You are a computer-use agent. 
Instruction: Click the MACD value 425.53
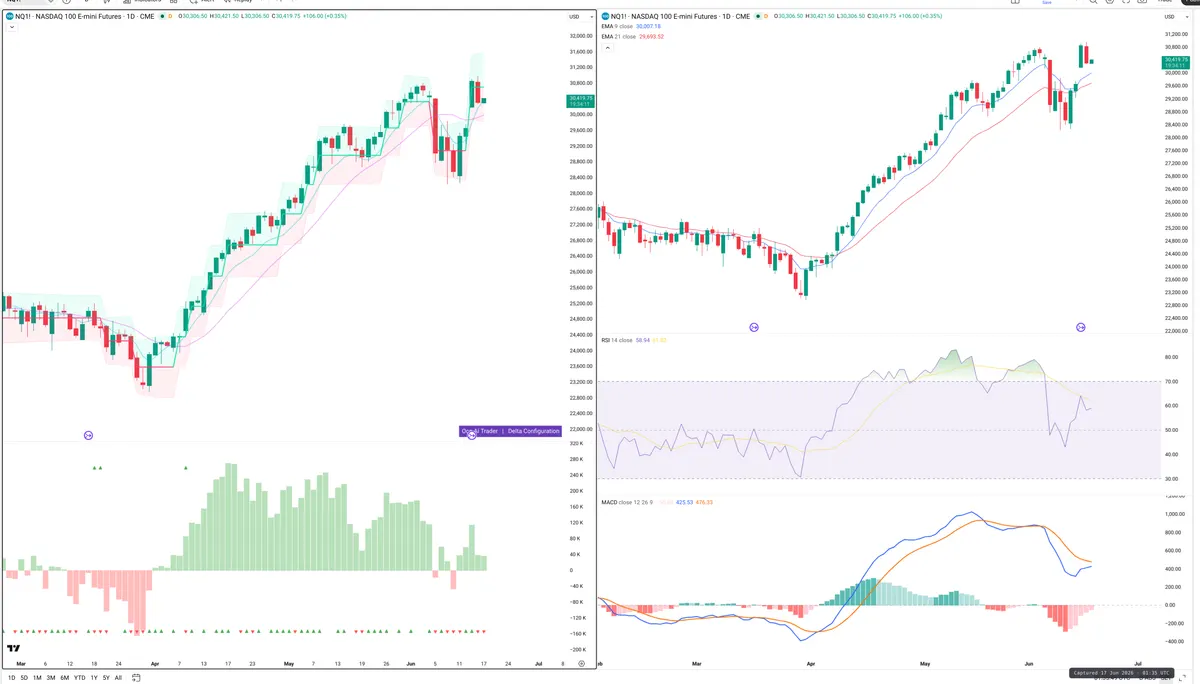click(x=684, y=502)
